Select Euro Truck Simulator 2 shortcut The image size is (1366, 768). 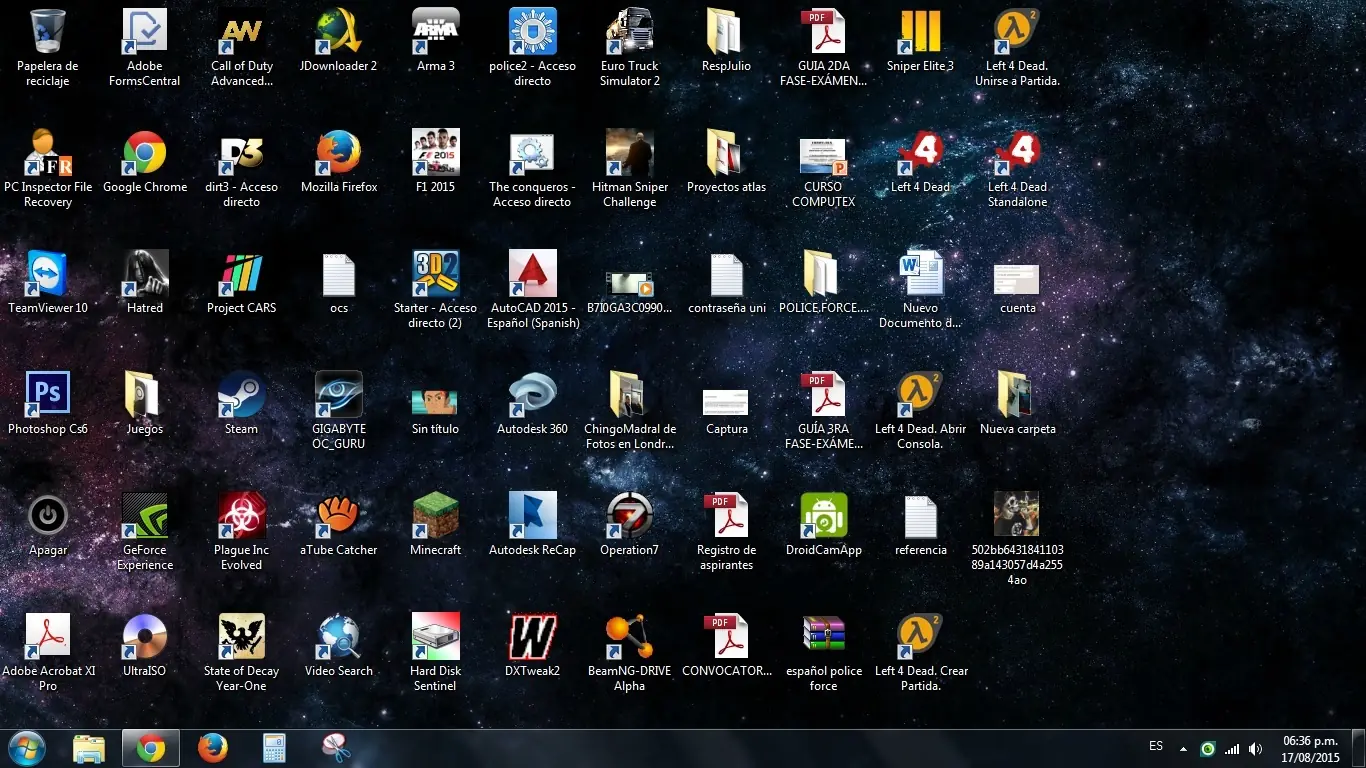point(630,32)
